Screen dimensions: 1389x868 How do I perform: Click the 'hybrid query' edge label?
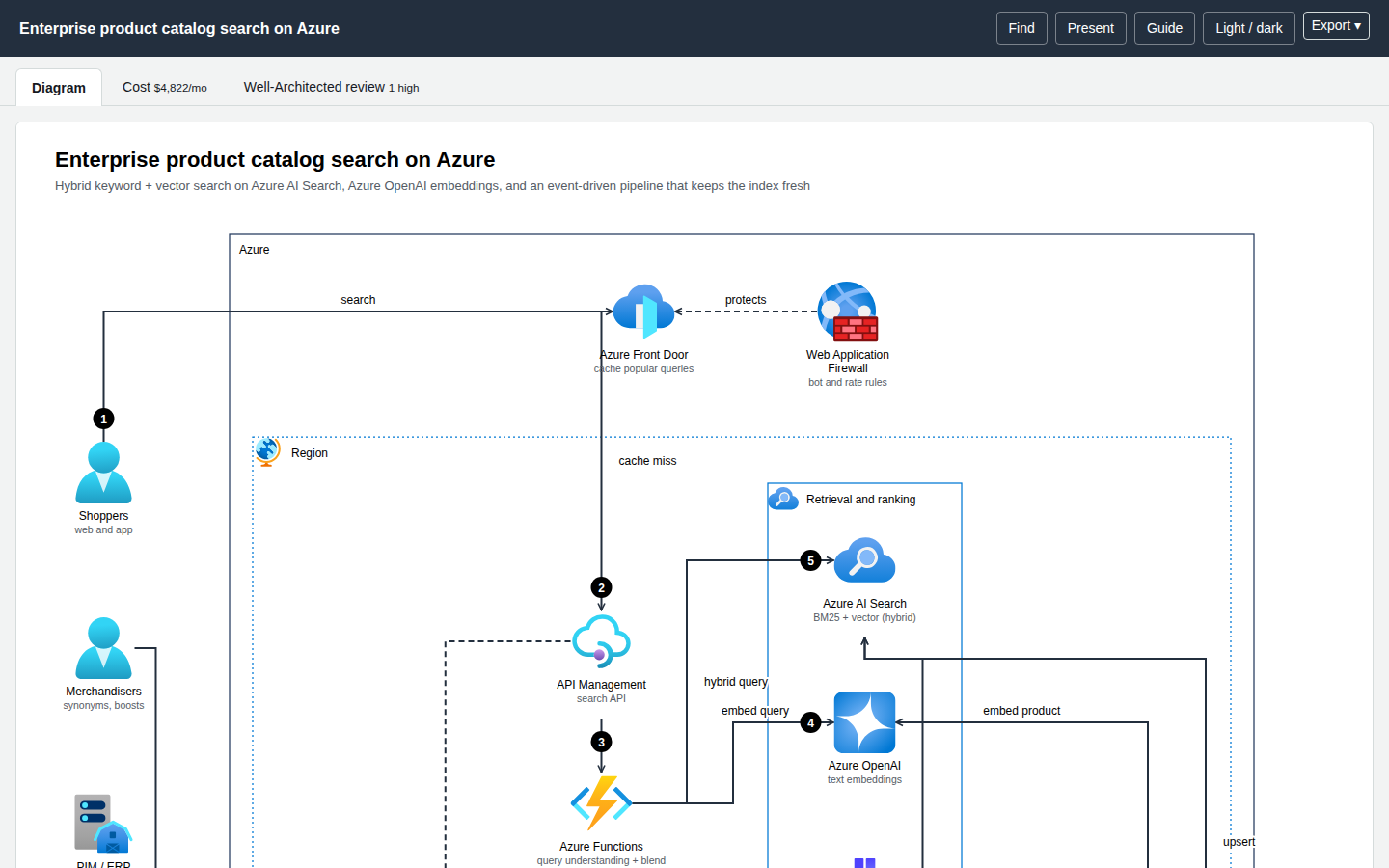pos(736,682)
